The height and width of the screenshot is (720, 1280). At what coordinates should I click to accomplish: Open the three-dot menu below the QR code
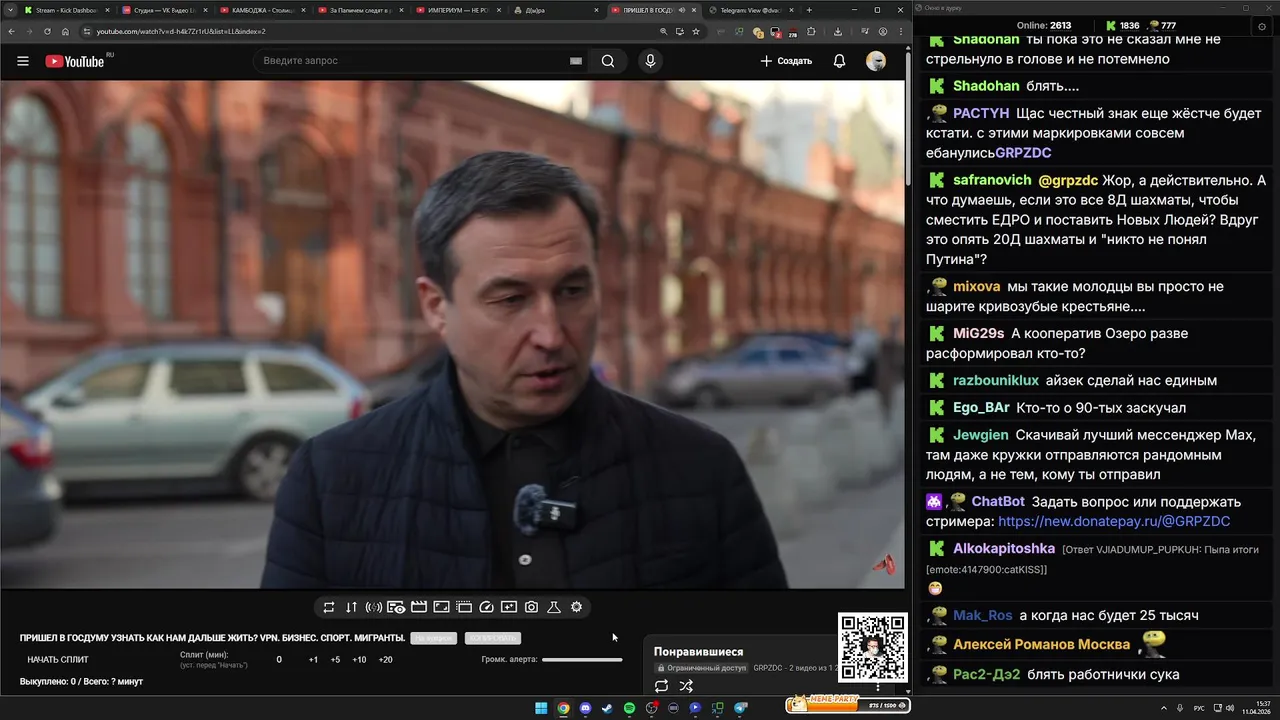pos(878,687)
